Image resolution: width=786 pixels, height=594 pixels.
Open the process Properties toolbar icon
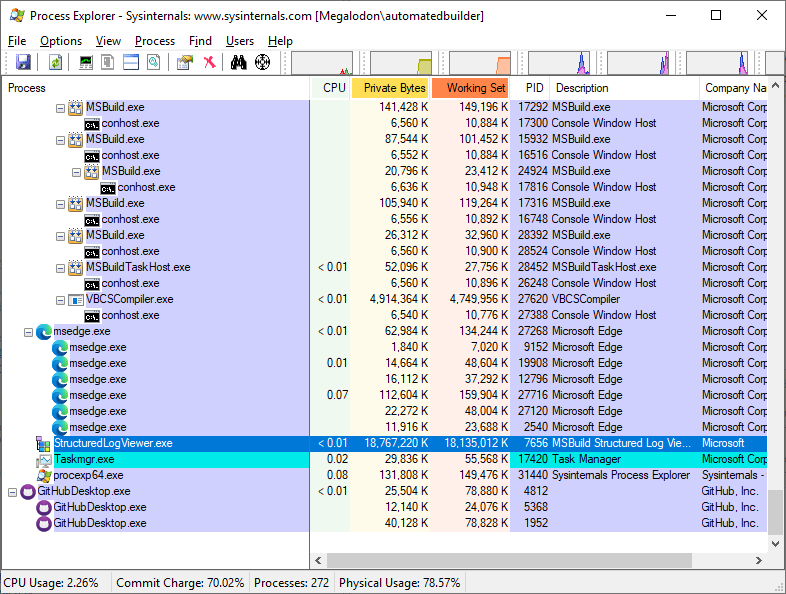[185, 62]
